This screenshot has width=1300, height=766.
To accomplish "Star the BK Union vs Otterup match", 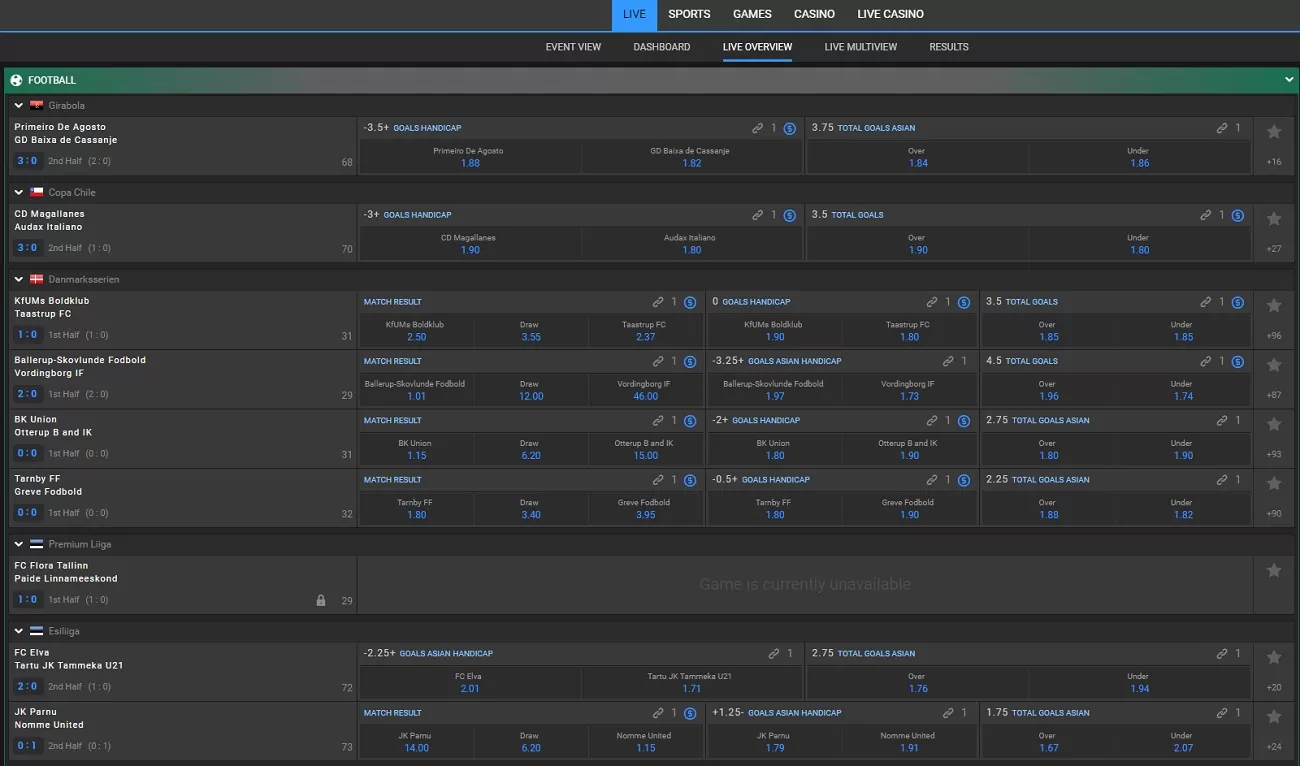I will click(1273, 424).
